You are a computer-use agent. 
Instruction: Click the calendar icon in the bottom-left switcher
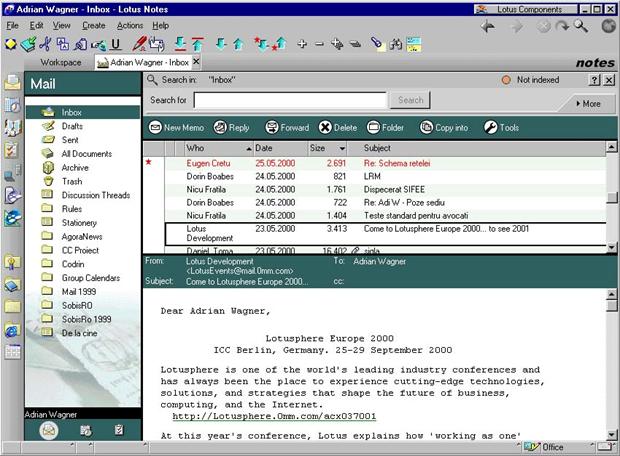pos(84,430)
